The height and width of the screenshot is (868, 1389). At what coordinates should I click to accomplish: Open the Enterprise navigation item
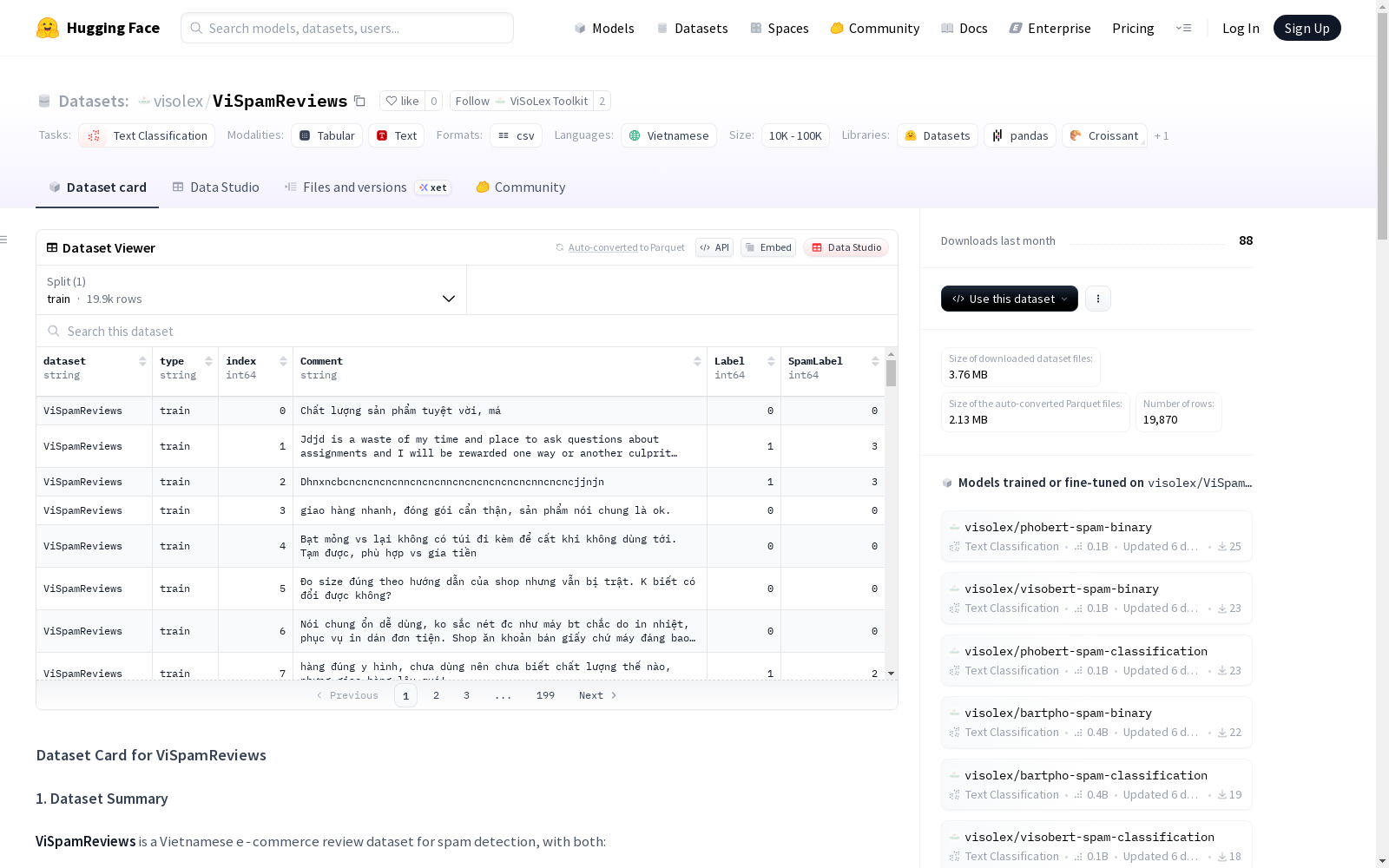(x=1050, y=28)
